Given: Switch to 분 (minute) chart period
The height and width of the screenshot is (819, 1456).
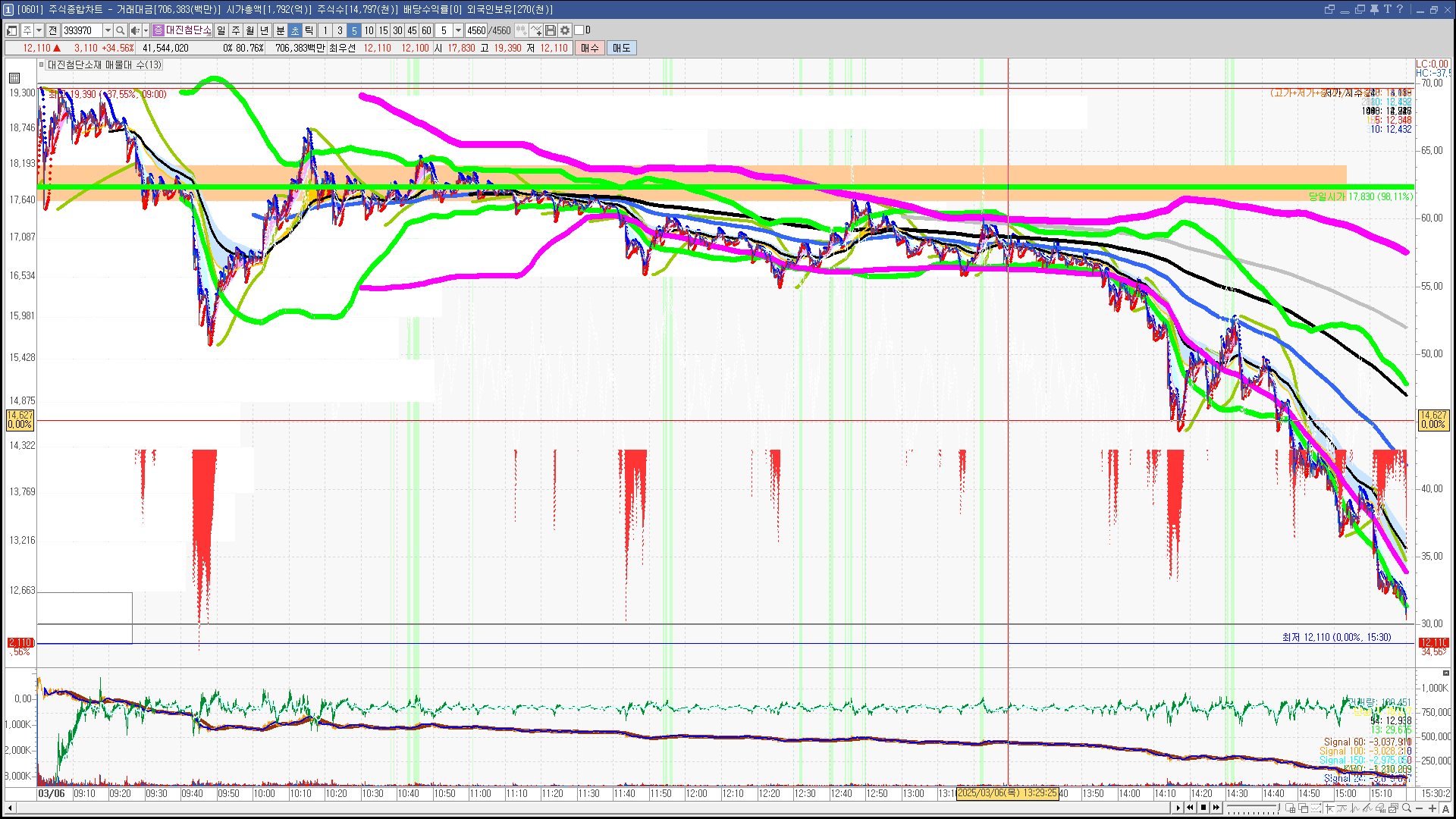Looking at the screenshot, I should (280, 30).
